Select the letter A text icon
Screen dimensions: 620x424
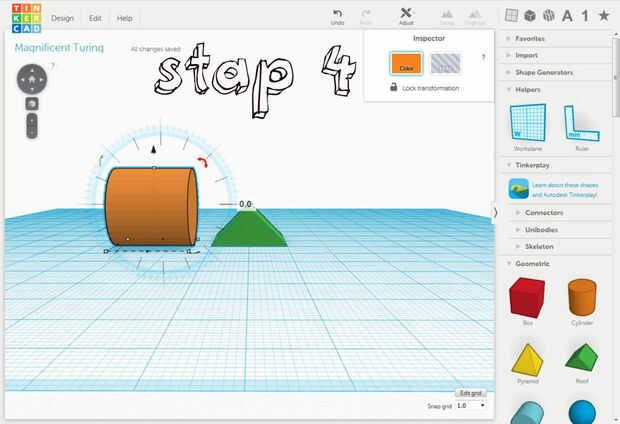(x=567, y=16)
